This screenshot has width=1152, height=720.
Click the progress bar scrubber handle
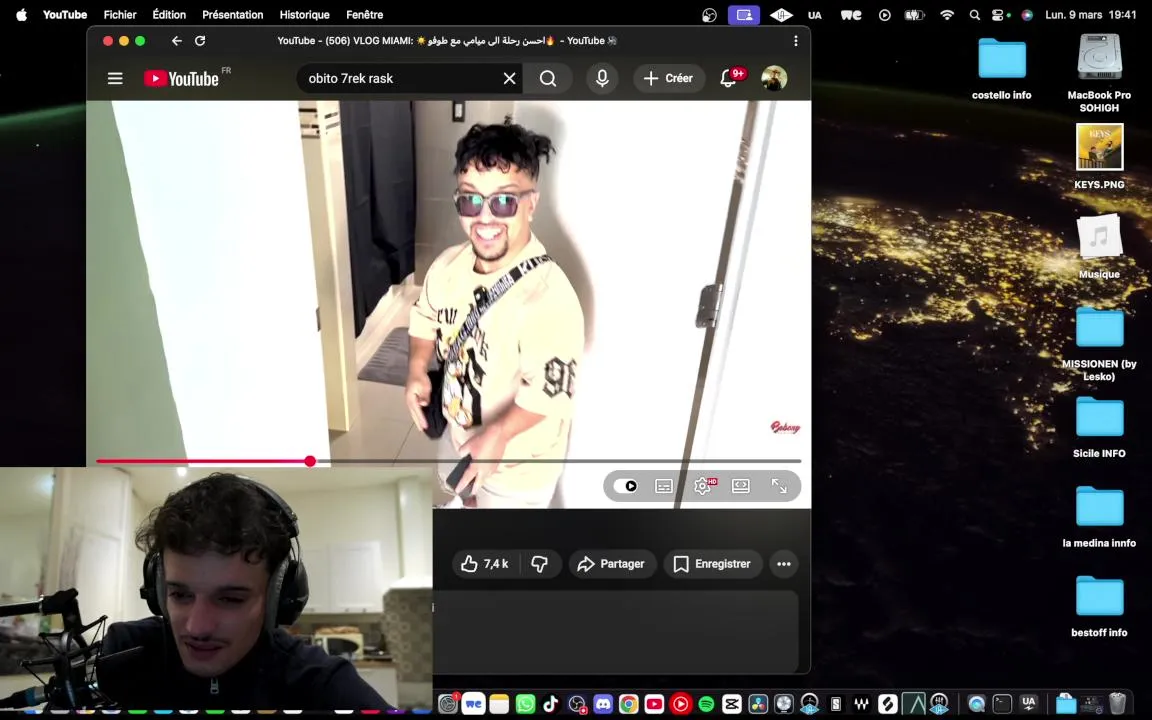(x=310, y=461)
